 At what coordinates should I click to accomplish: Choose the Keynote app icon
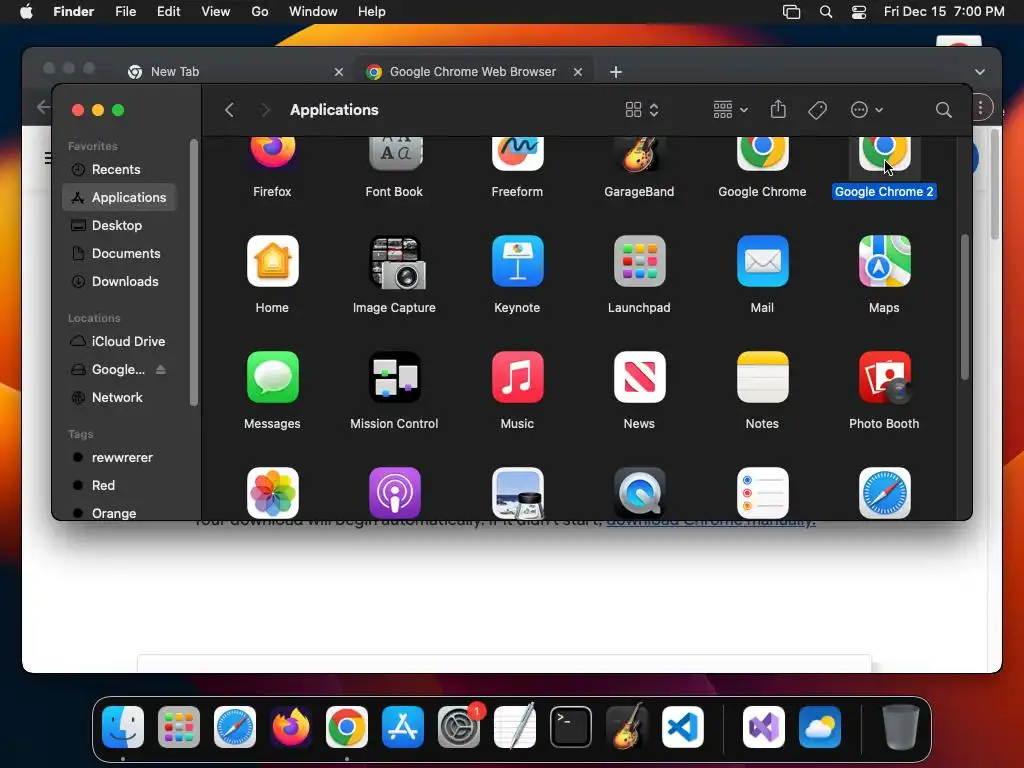(517, 261)
